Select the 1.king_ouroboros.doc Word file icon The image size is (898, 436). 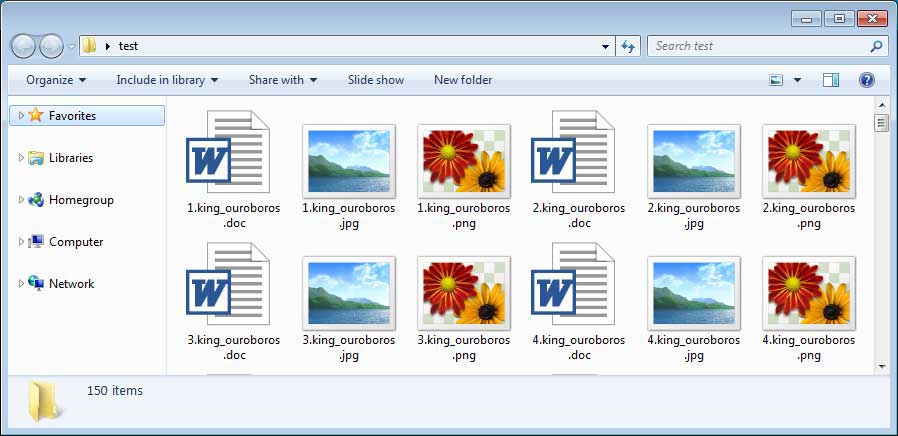[228, 152]
